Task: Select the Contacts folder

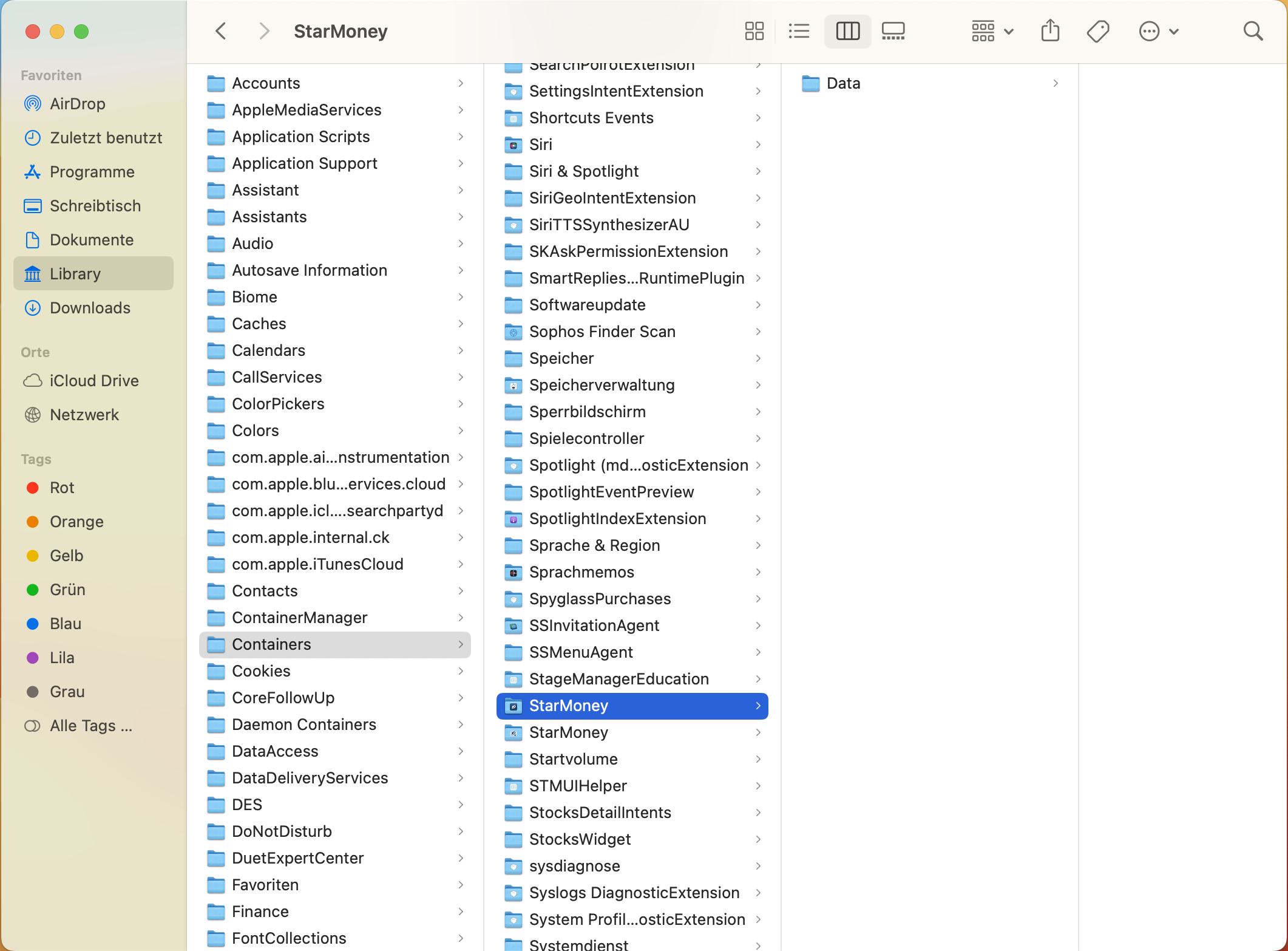Action: coord(335,591)
